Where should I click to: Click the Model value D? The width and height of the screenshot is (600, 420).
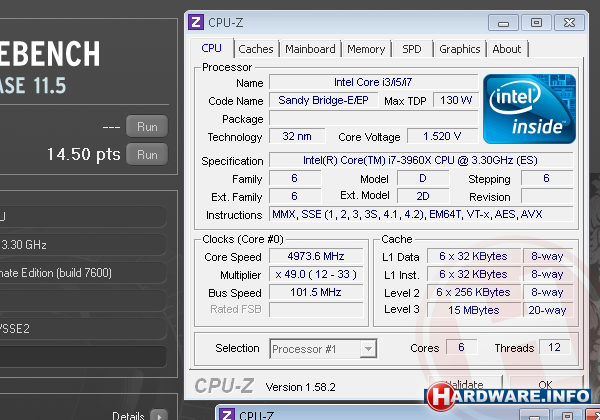click(423, 178)
